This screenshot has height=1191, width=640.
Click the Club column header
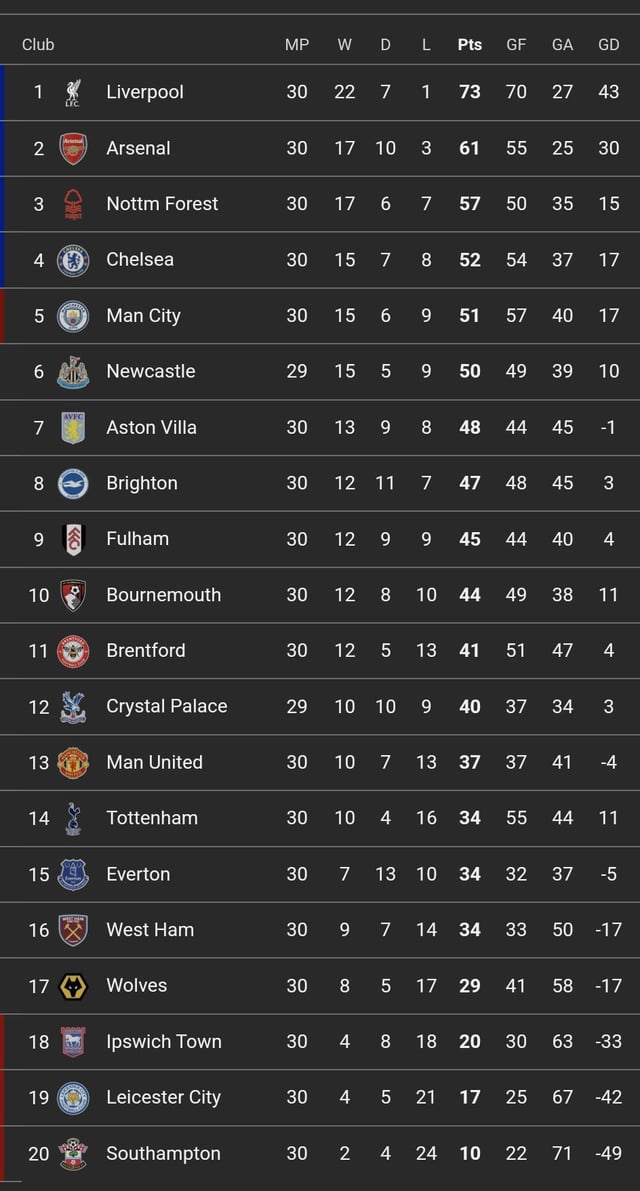pyautogui.click(x=37, y=44)
